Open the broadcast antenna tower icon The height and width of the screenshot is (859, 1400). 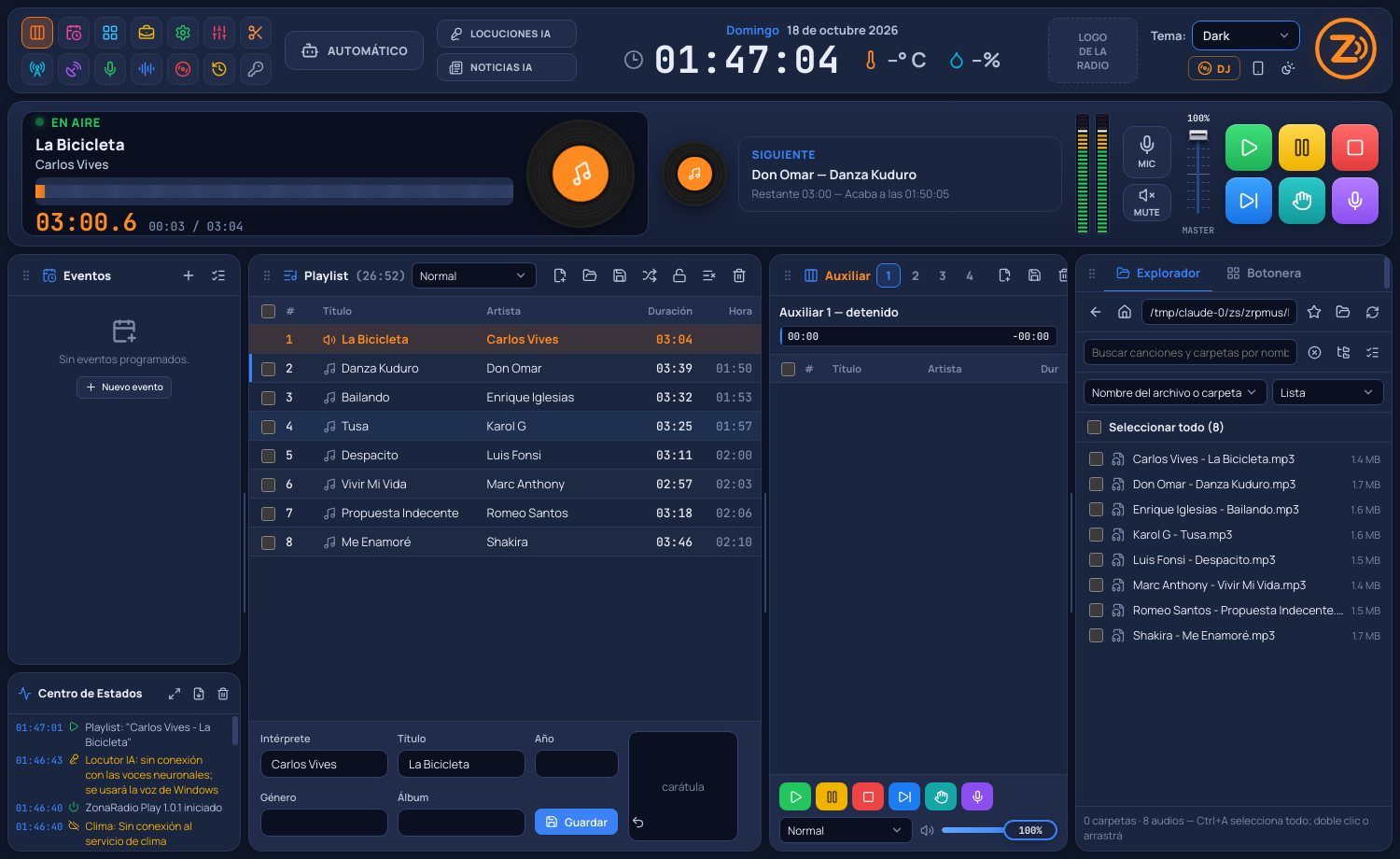pyautogui.click(x=37, y=69)
